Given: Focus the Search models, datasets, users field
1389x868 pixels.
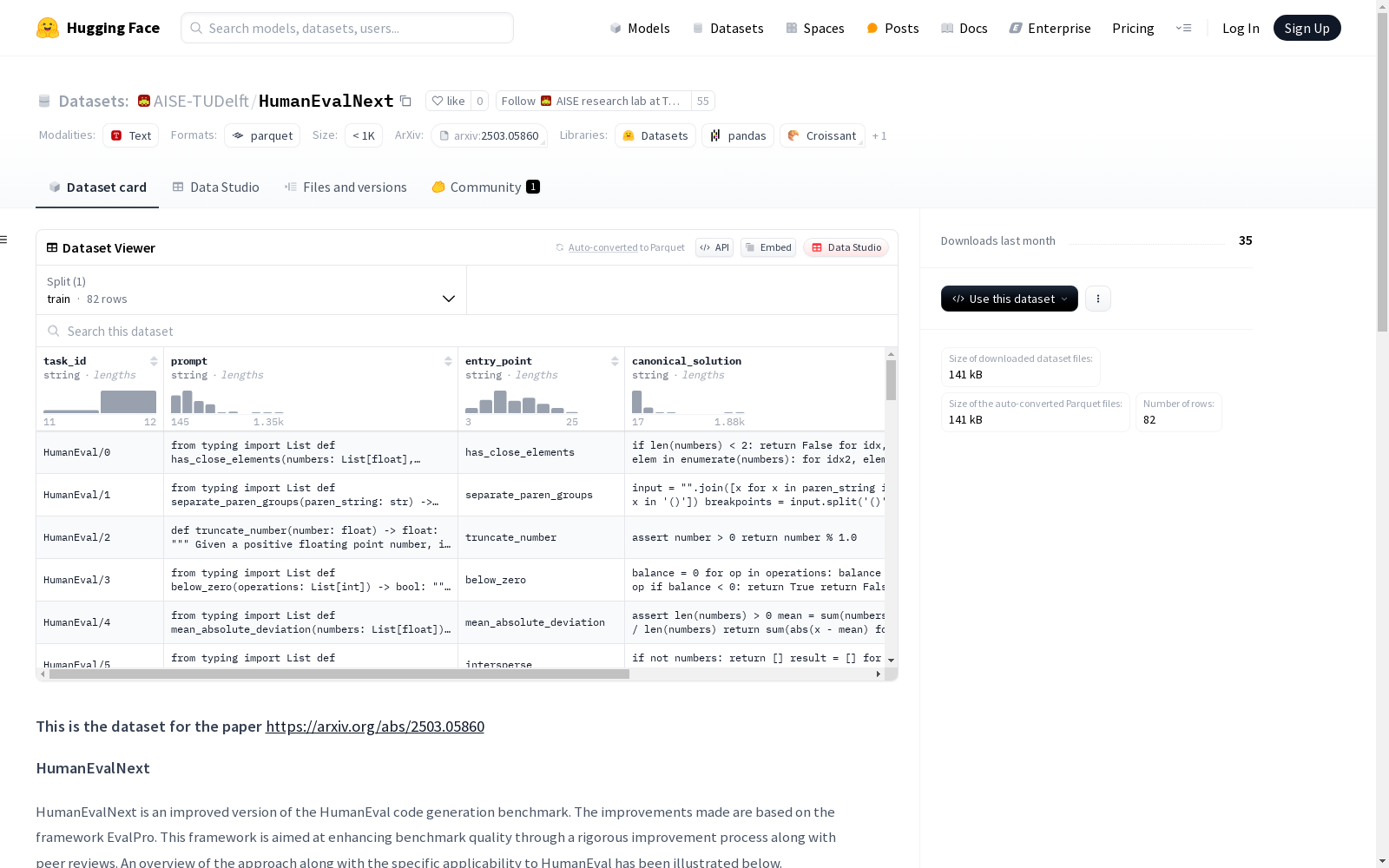Looking at the screenshot, I should coord(347,28).
